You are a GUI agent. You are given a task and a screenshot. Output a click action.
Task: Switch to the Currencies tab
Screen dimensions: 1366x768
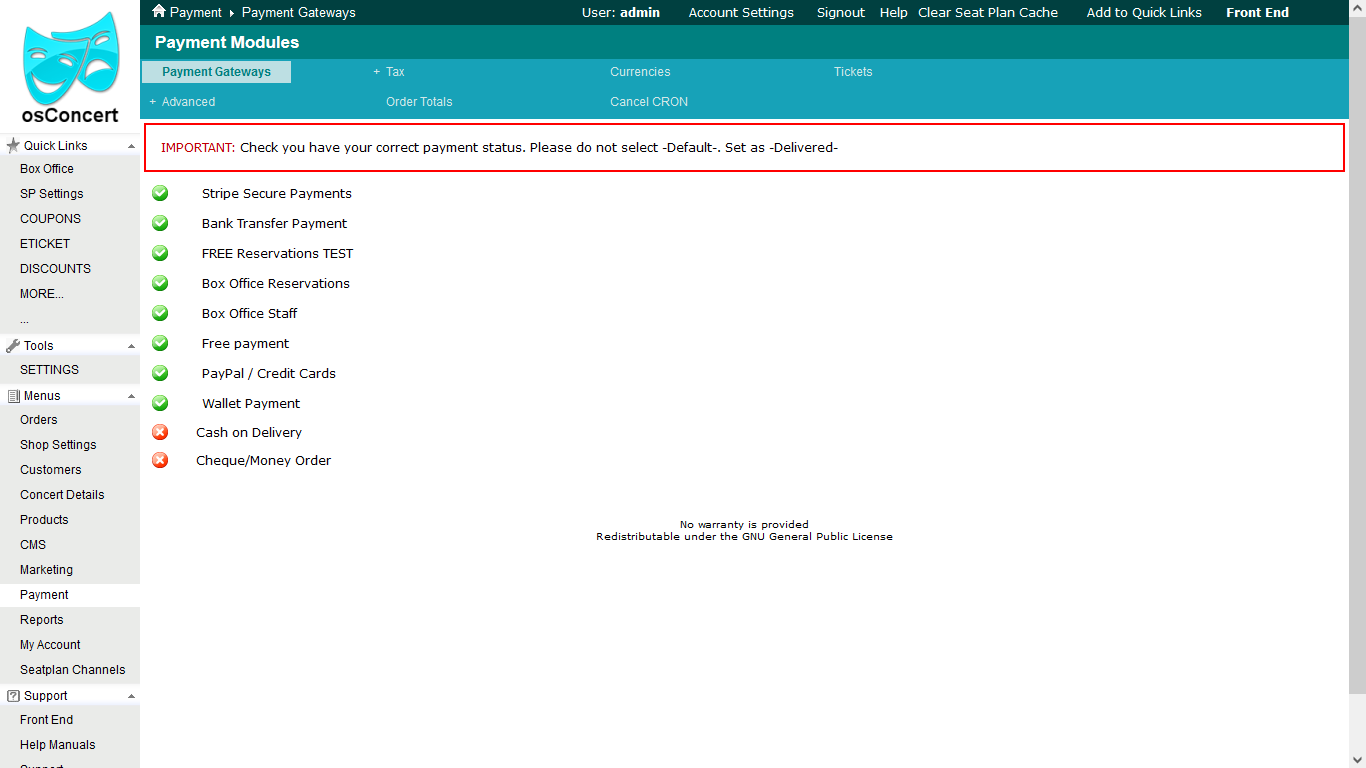pyautogui.click(x=640, y=72)
